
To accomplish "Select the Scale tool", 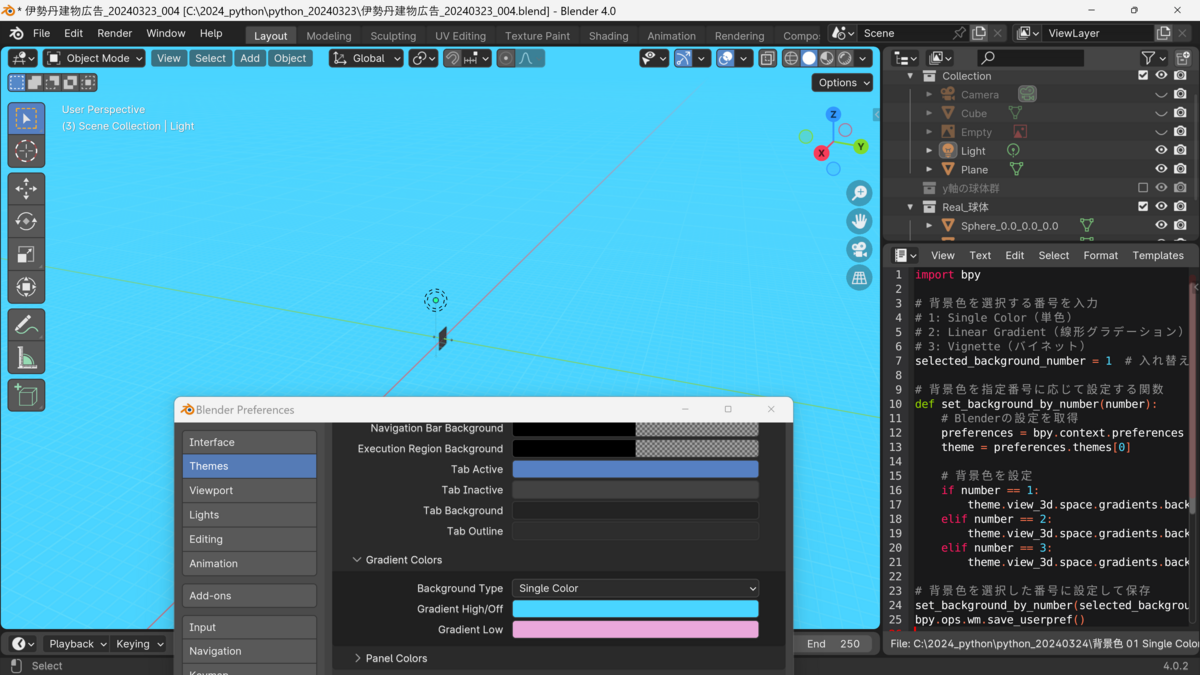I will point(26,252).
